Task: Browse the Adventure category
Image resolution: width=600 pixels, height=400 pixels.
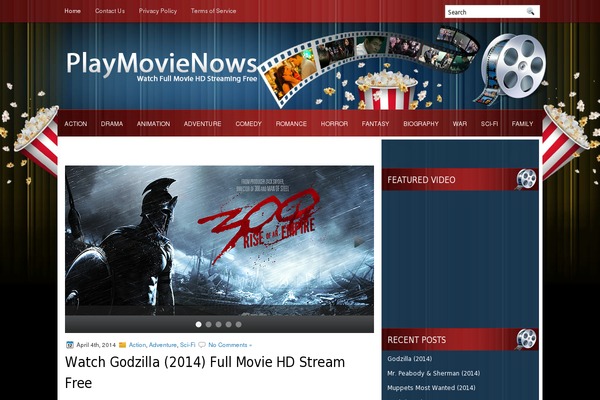Action: point(202,124)
